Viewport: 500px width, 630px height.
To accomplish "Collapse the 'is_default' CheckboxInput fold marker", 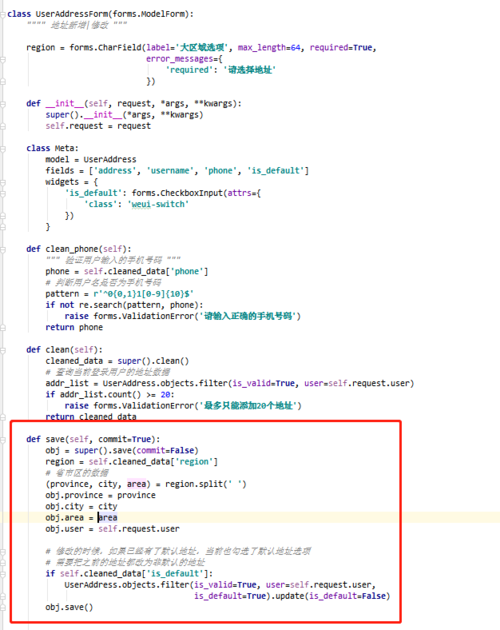I will pyautogui.click(x=3, y=194).
